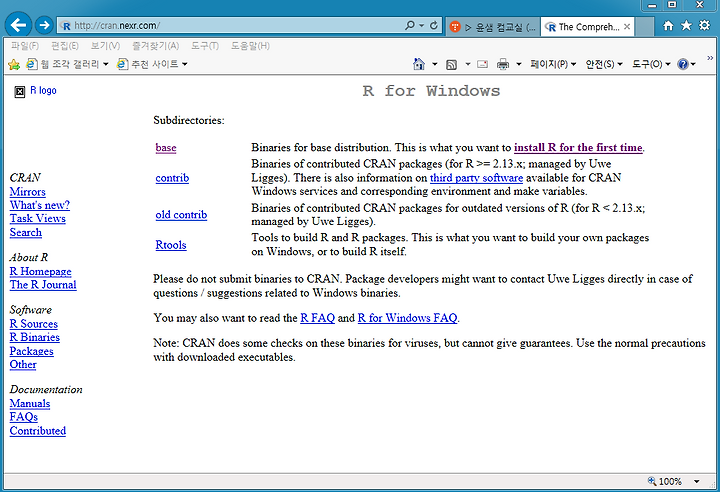
Task: Click the Read mail envelope icon
Action: (482, 64)
